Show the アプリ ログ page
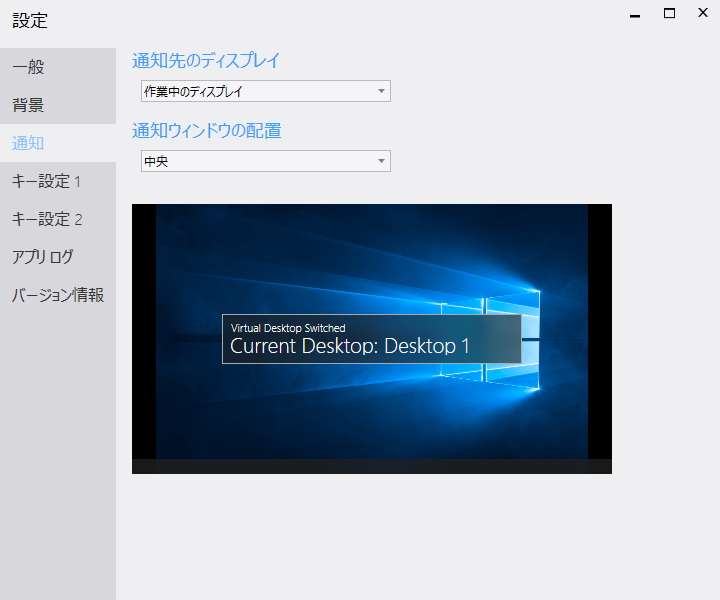Screen dimensions: 720x600 tap(58, 257)
